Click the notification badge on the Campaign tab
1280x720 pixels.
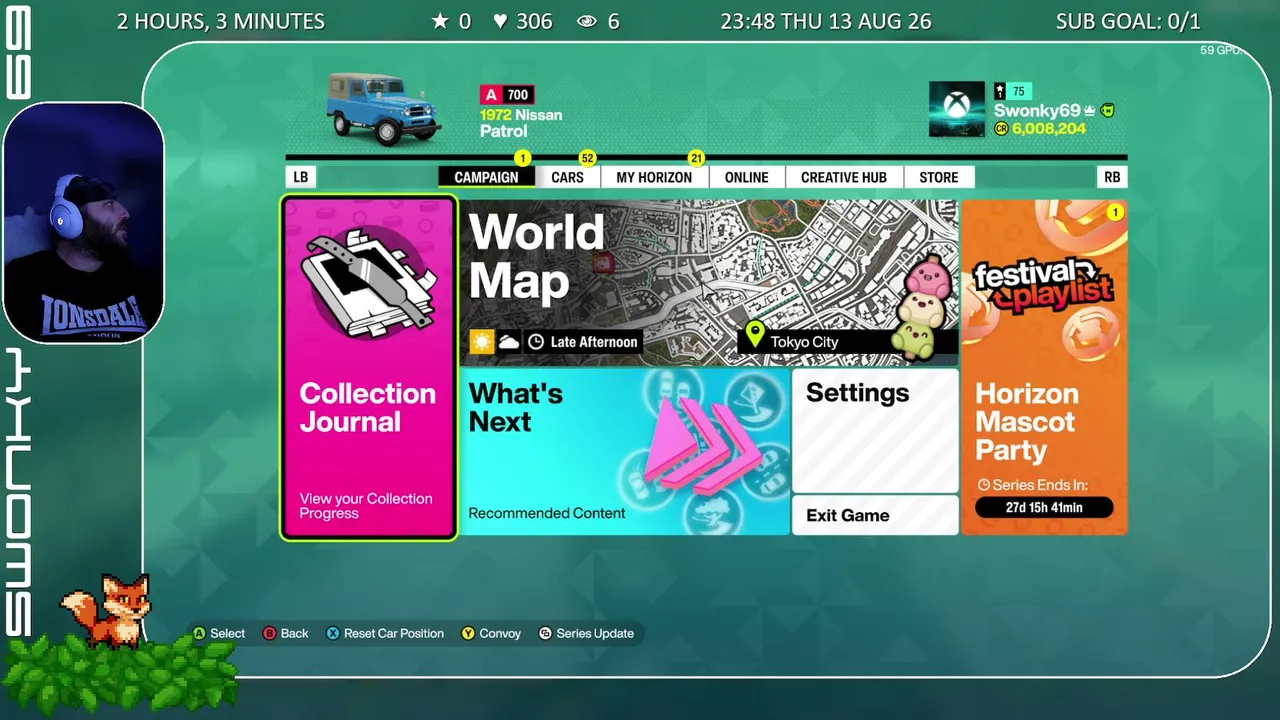pyautogui.click(x=522, y=158)
